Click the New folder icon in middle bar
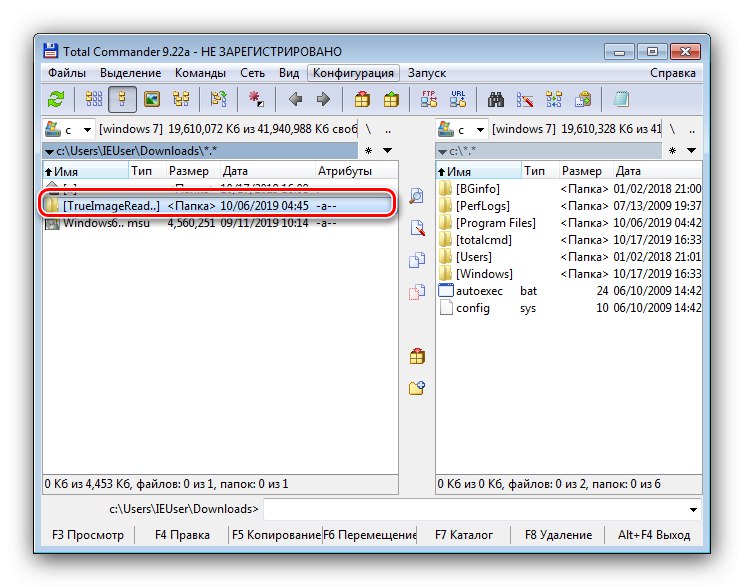Image resolution: width=744 pixels, height=587 pixels. (417, 388)
